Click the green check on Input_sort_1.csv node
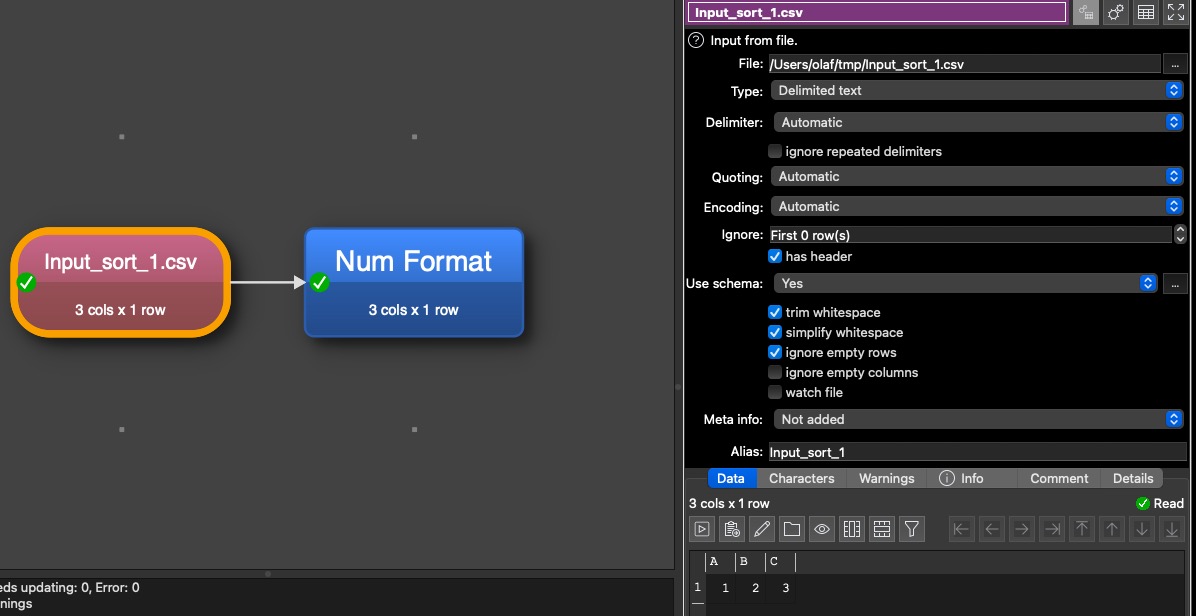 (x=26, y=283)
